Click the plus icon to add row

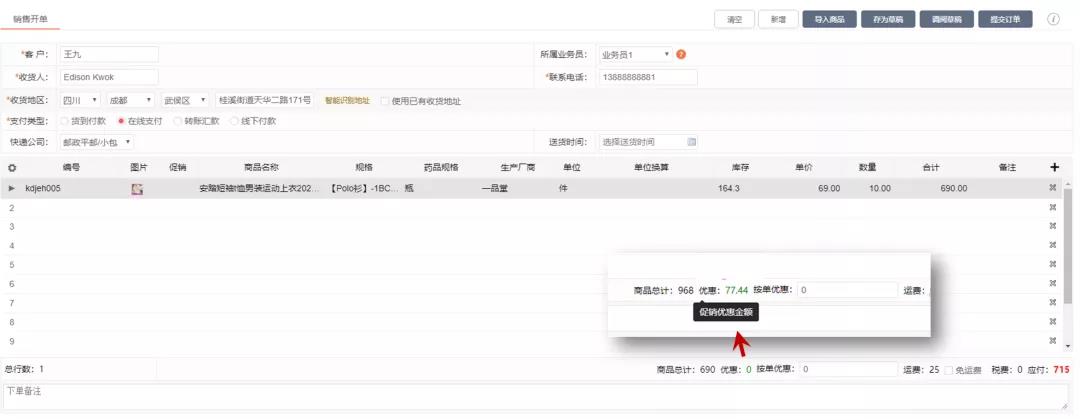(x=1053, y=167)
